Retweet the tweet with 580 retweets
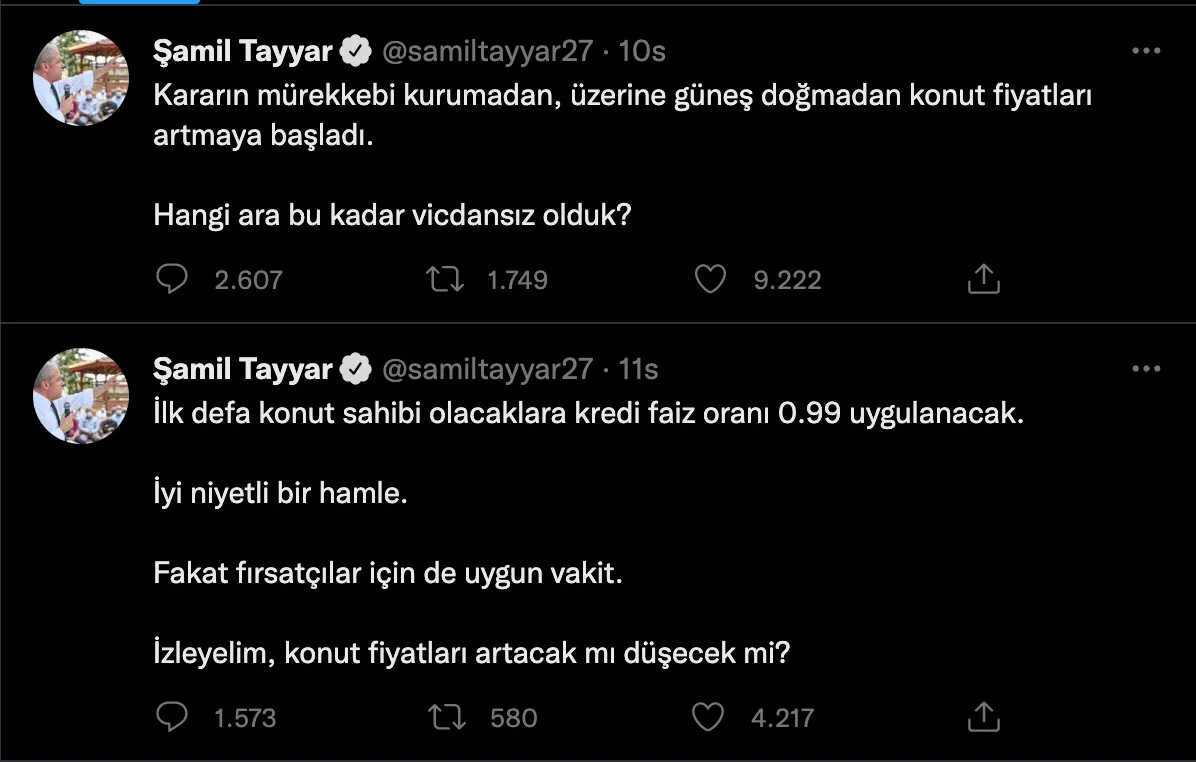 coord(445,716)
